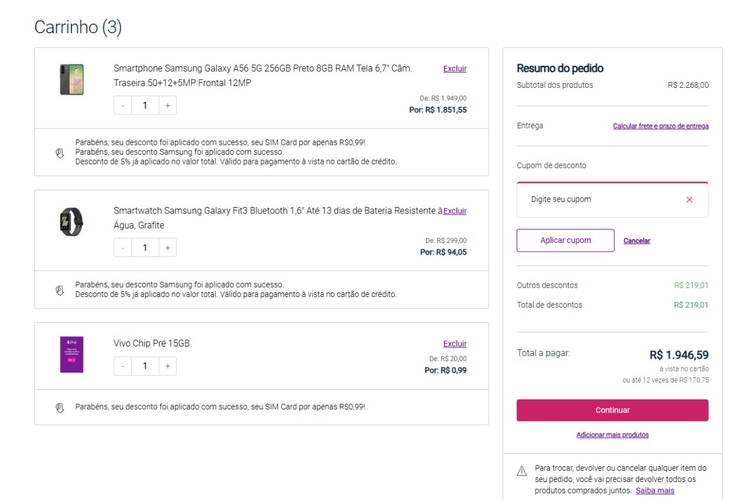Increase Galaxy Fit3 smartwatch quantity with plus
The width and height of the screenshot is (744, 500).
pos(167,247)
